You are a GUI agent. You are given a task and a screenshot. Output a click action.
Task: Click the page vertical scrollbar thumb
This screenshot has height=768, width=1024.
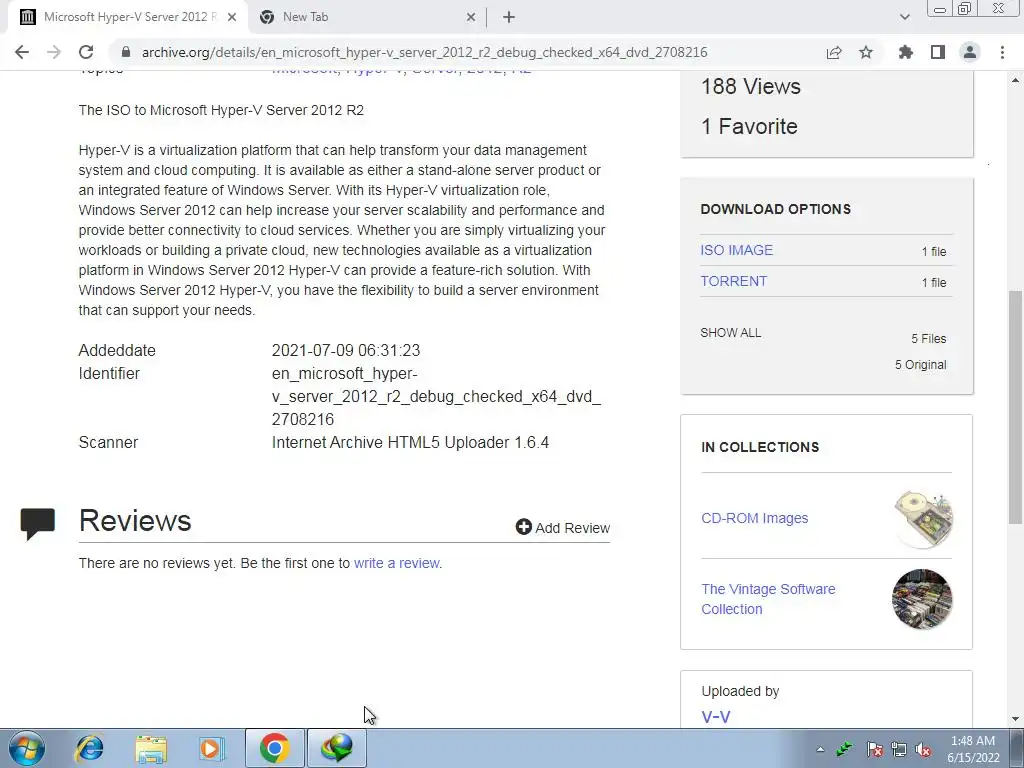[1016, 406]
